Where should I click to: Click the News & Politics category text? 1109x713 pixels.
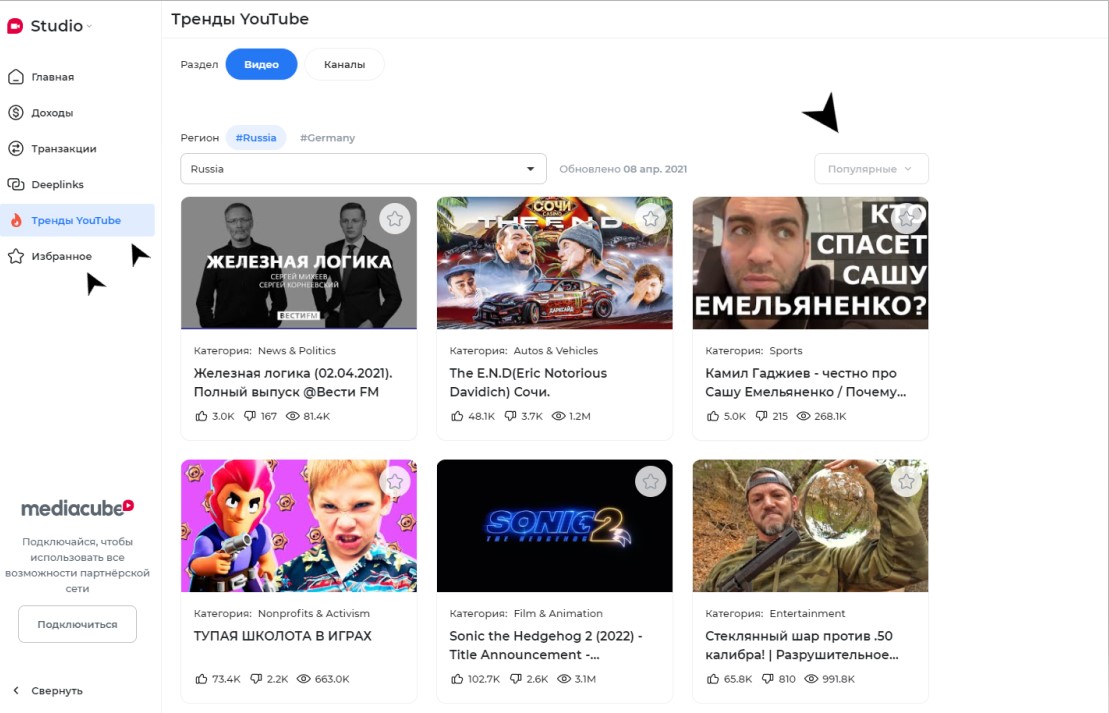pyautogui.click(x=297, y=351)
